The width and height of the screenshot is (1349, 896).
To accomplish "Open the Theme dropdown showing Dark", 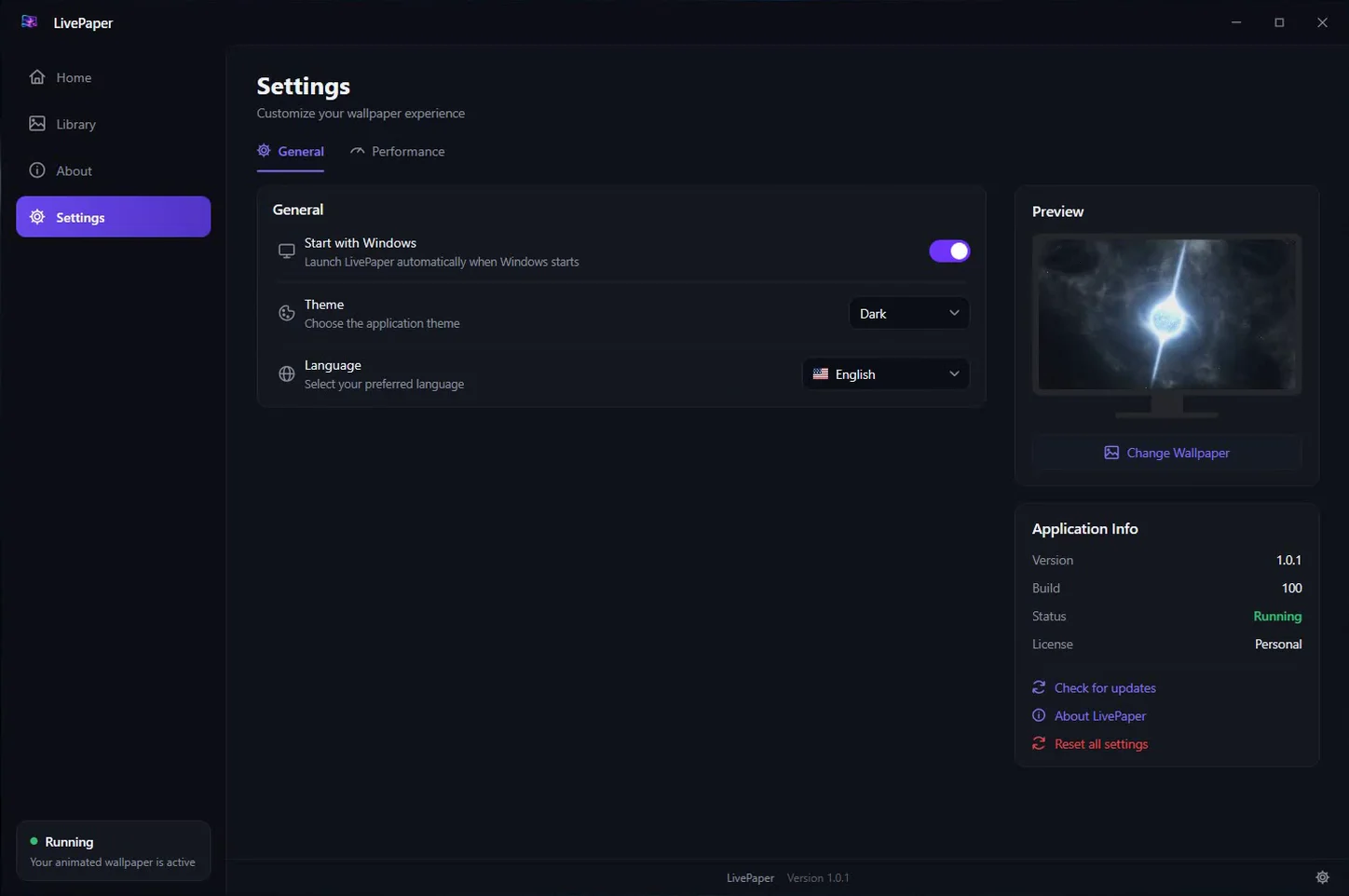I will 909,313.
